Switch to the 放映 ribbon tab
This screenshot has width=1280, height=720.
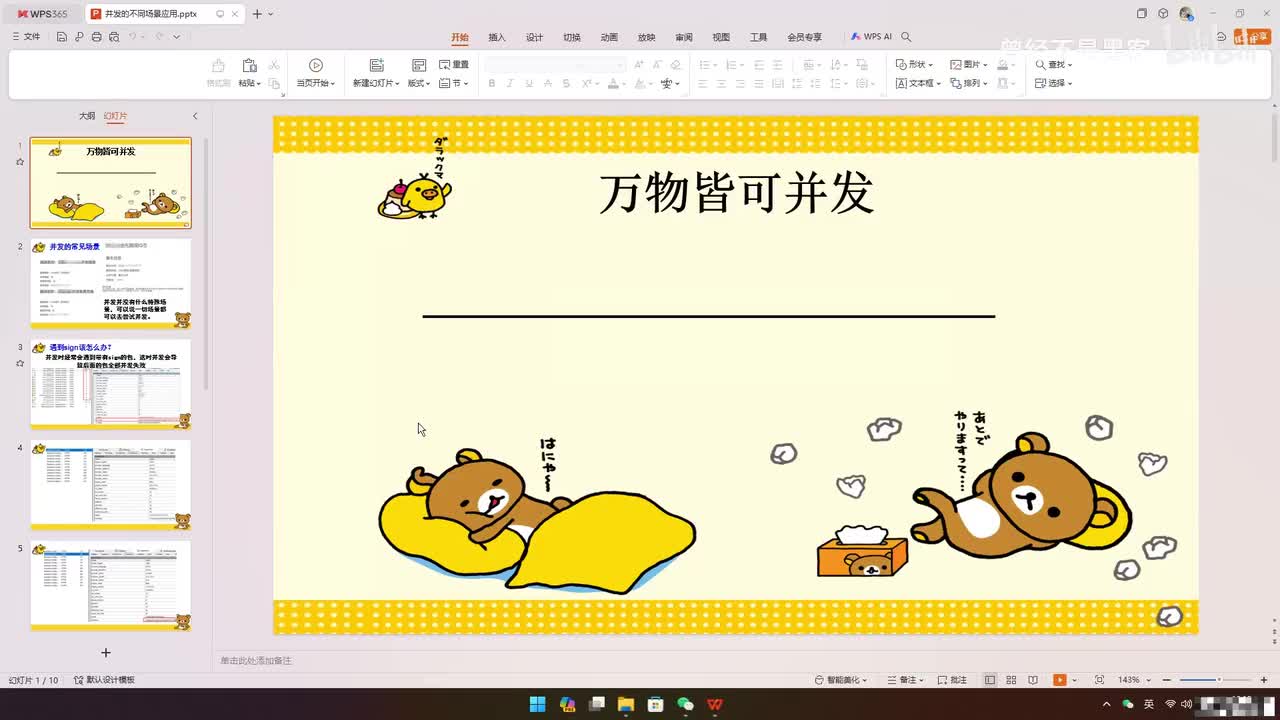pyautogui.click(x=646, y=38)
